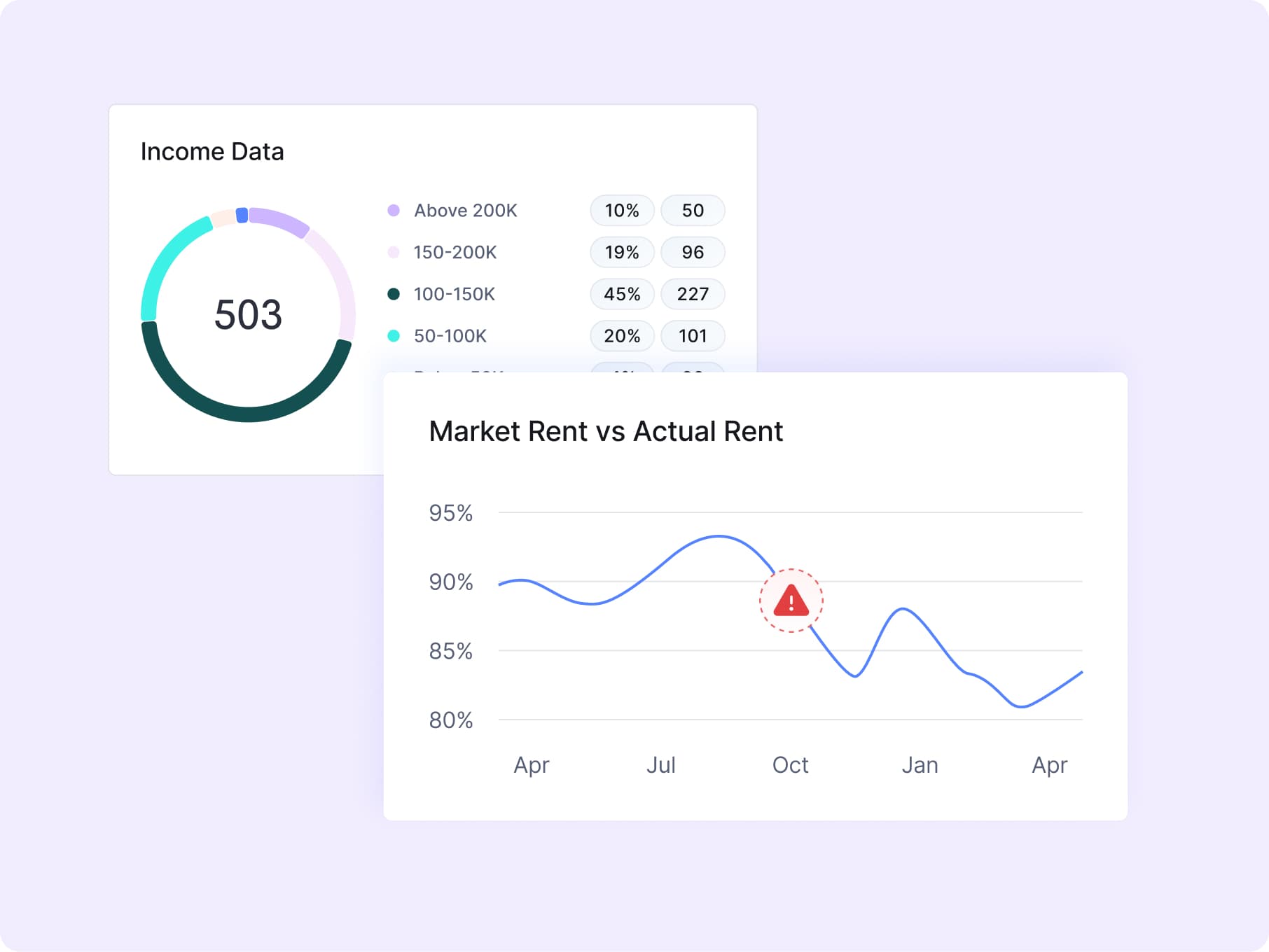This screenshot has height=952, width=1269.
Task: Toggle visibility of the 100-150K segment
Action: [x=455, y=294]
